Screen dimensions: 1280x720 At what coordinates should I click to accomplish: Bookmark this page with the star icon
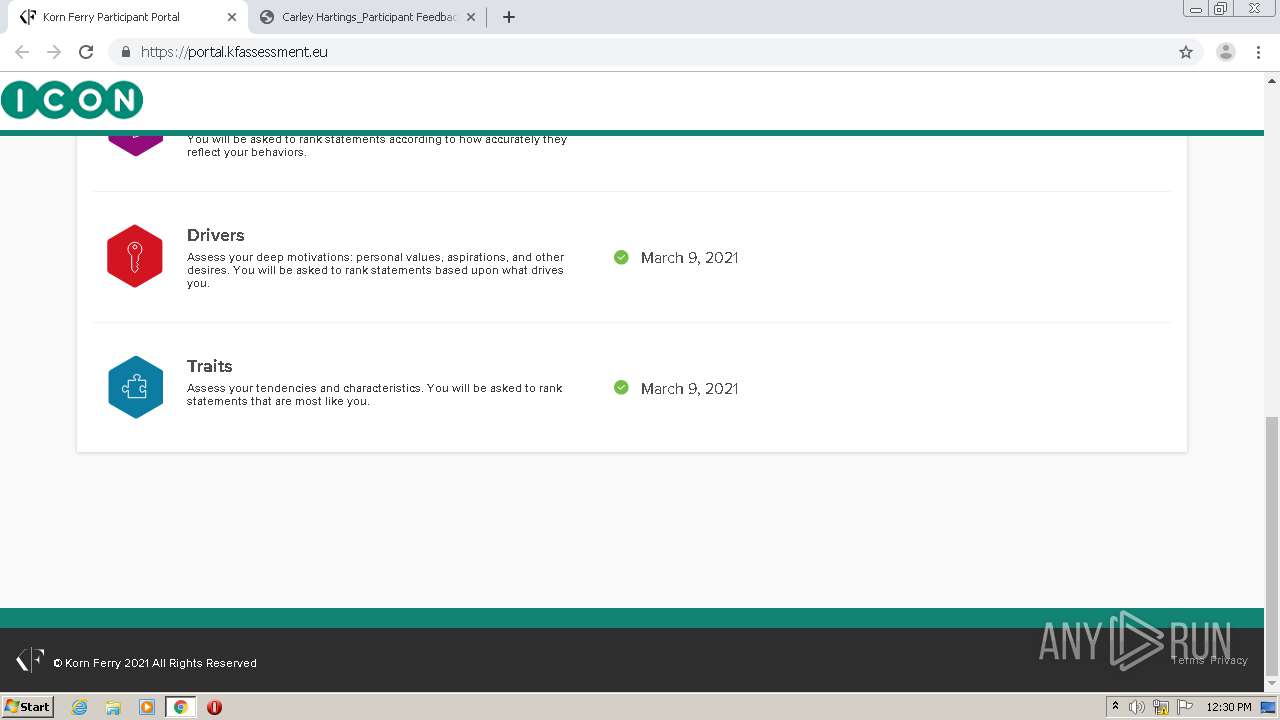point(1186,52)
